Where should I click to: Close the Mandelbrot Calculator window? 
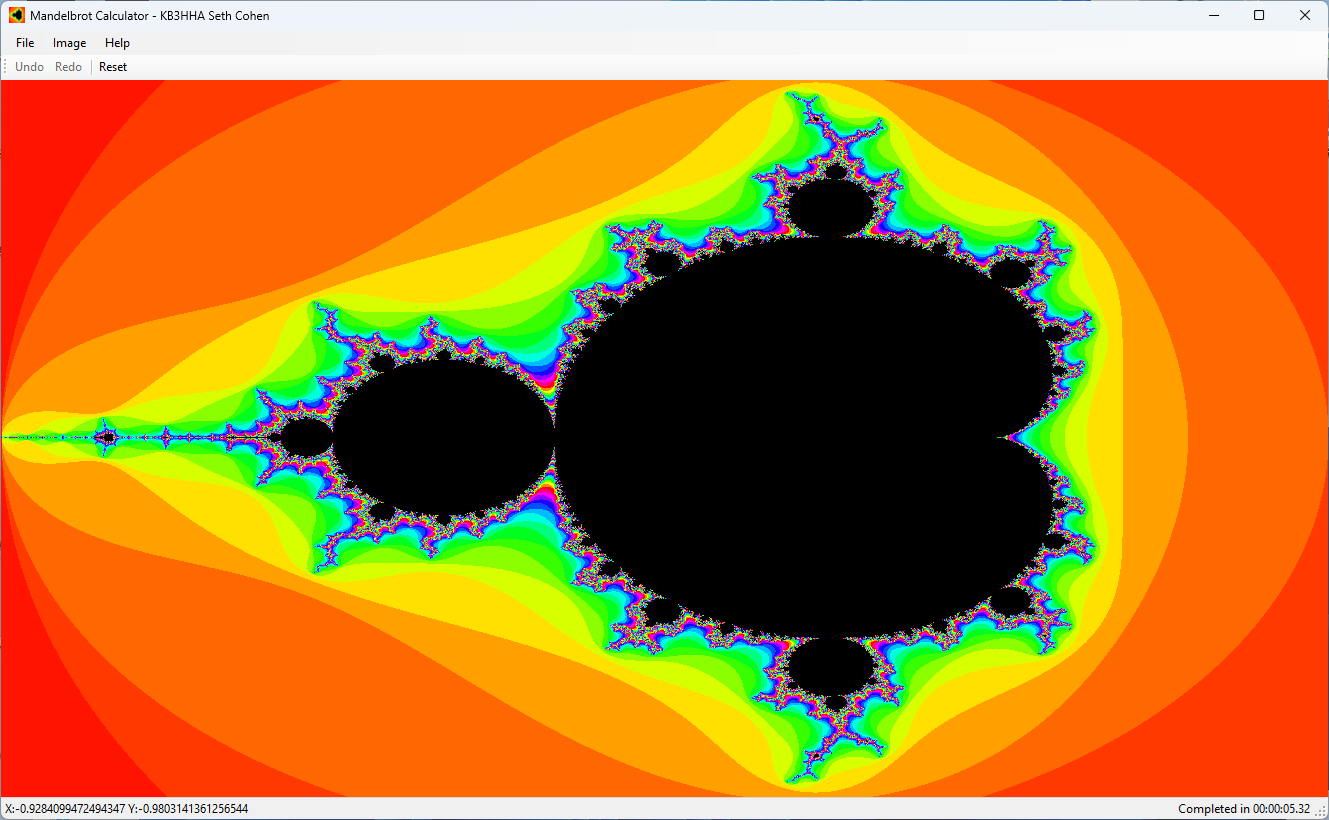1305,15
